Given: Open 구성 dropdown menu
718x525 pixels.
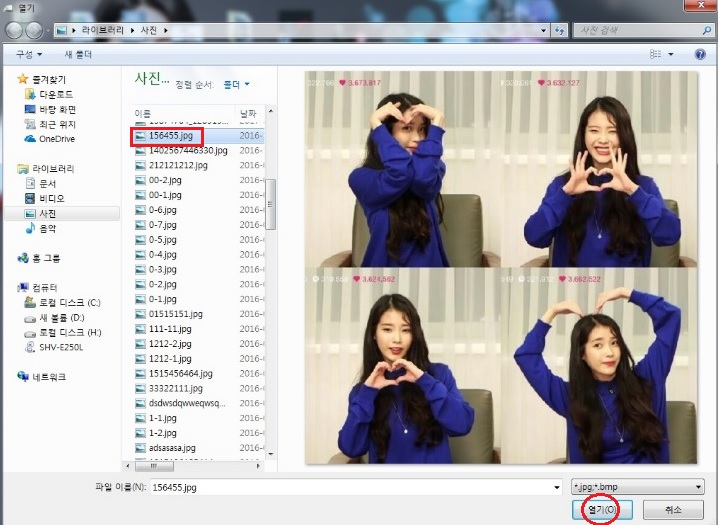Looking at the screenshot, I should pyautogui.click(x=29, y=54).
